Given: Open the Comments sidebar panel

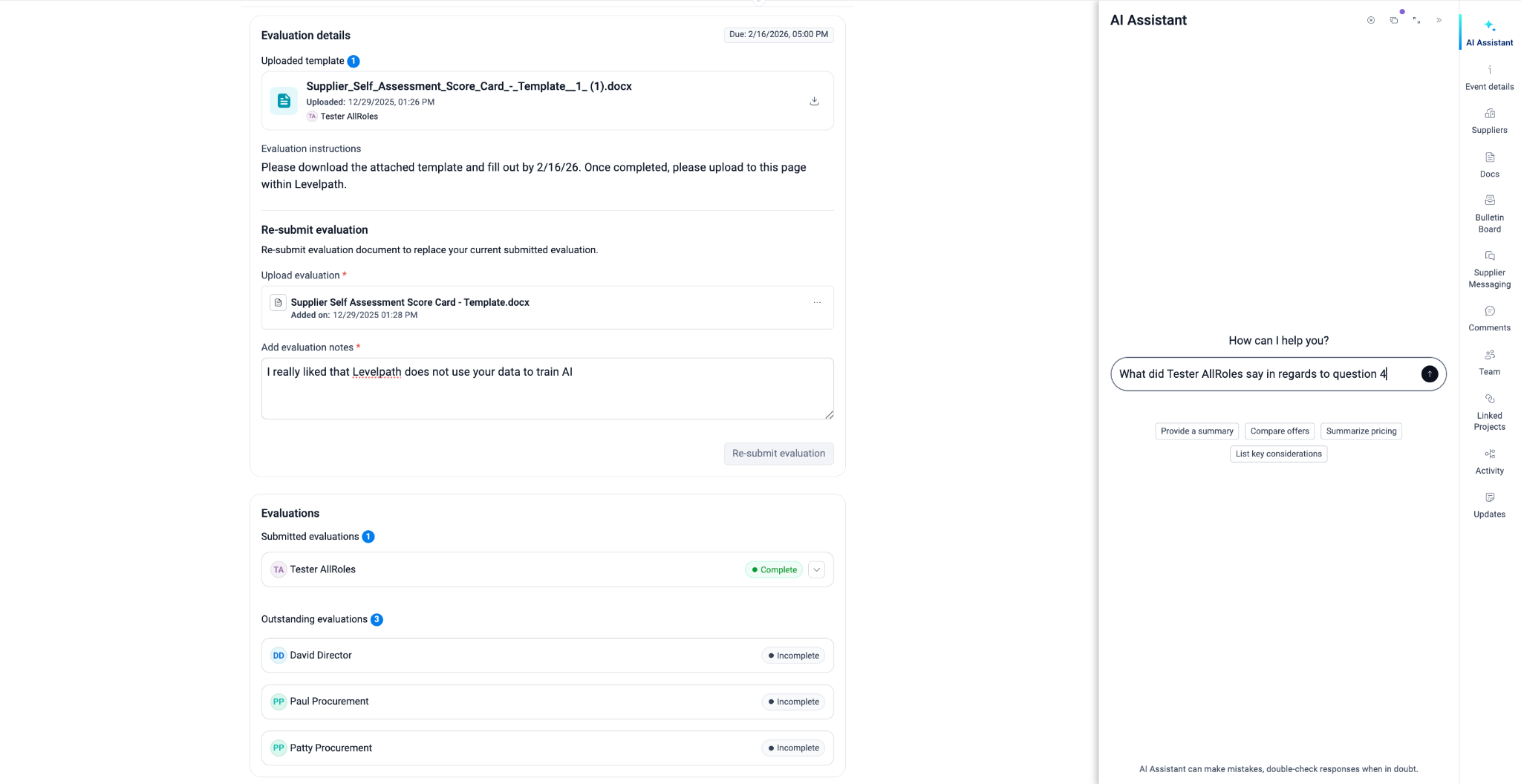Looking at the screenshot, I should click(x=1489, y=318).
